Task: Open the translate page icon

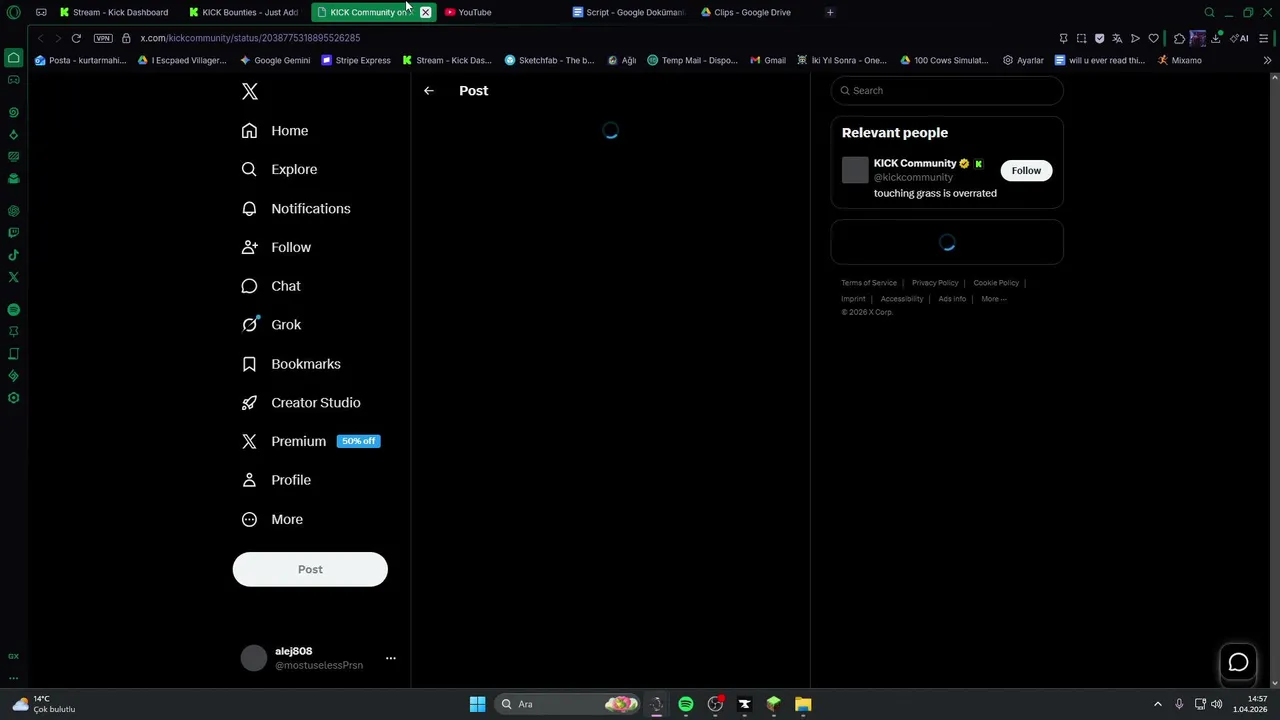Action: point(1117,38)
